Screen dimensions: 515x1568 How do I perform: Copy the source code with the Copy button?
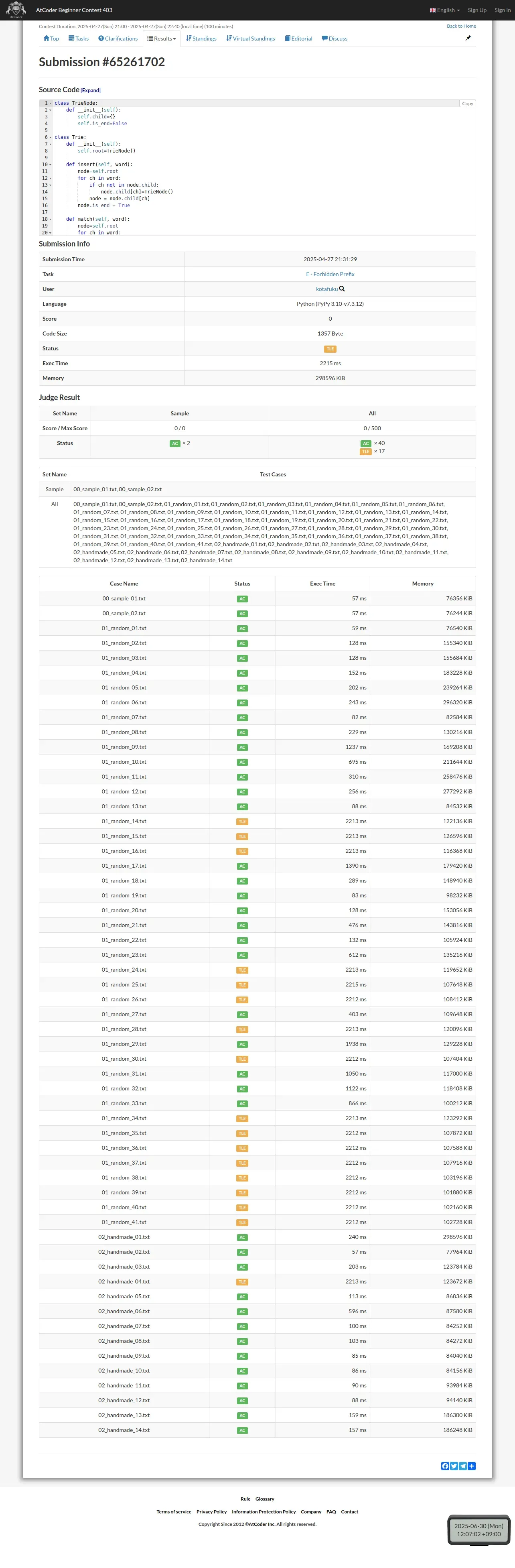tap(467, 104)
